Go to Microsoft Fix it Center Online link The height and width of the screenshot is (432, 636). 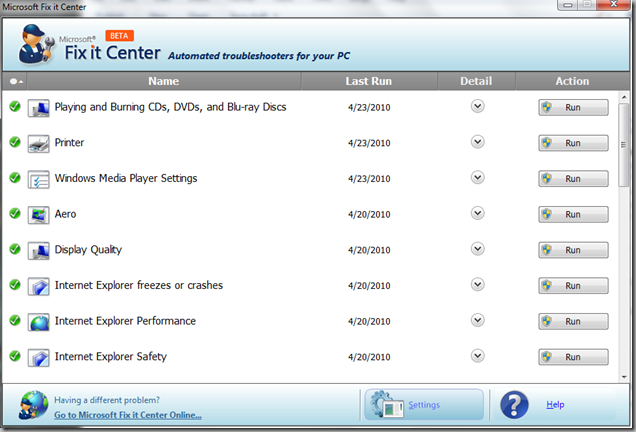pos(128,415)
